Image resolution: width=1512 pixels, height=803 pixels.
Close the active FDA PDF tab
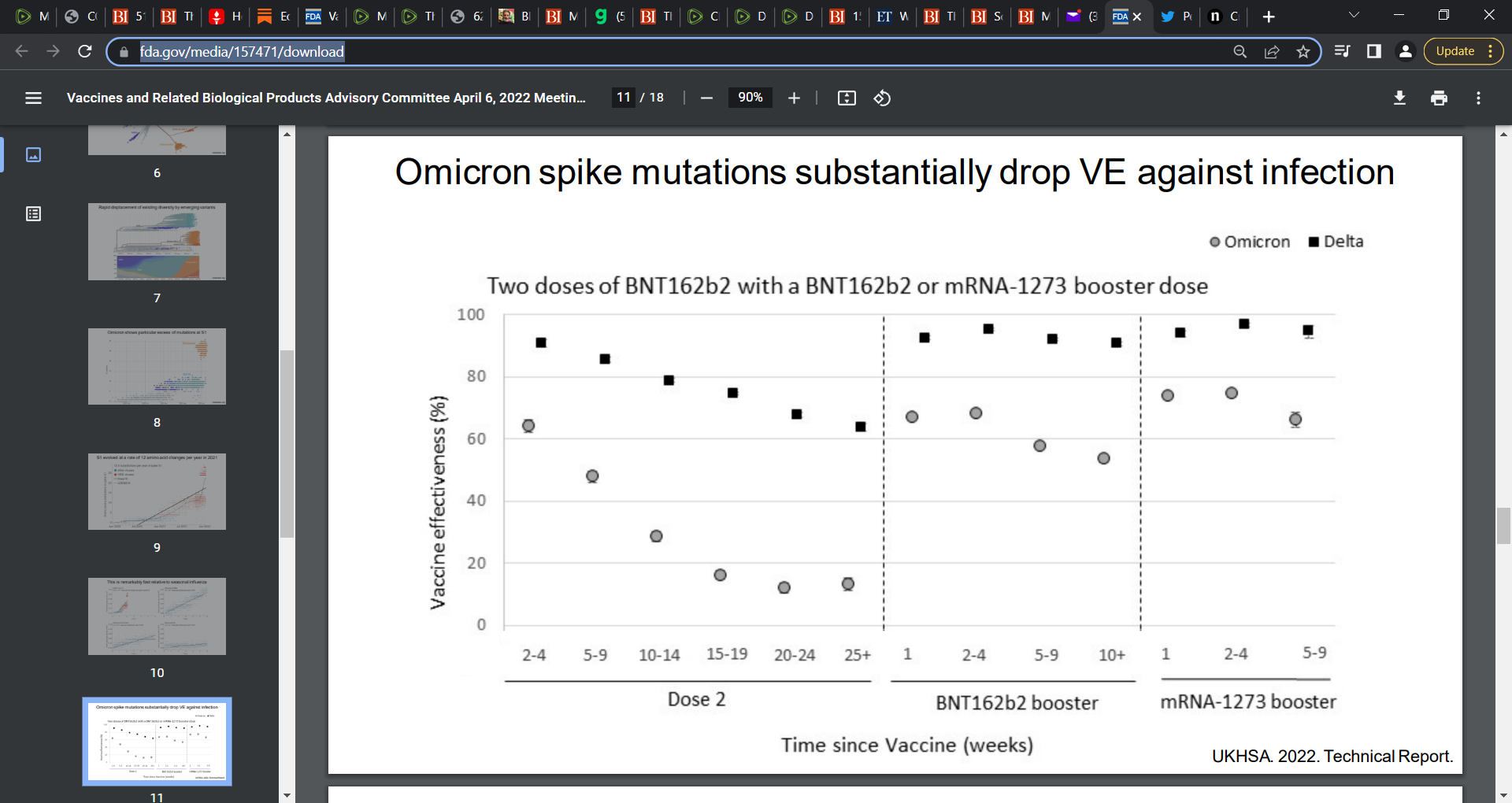point(1136,17)
